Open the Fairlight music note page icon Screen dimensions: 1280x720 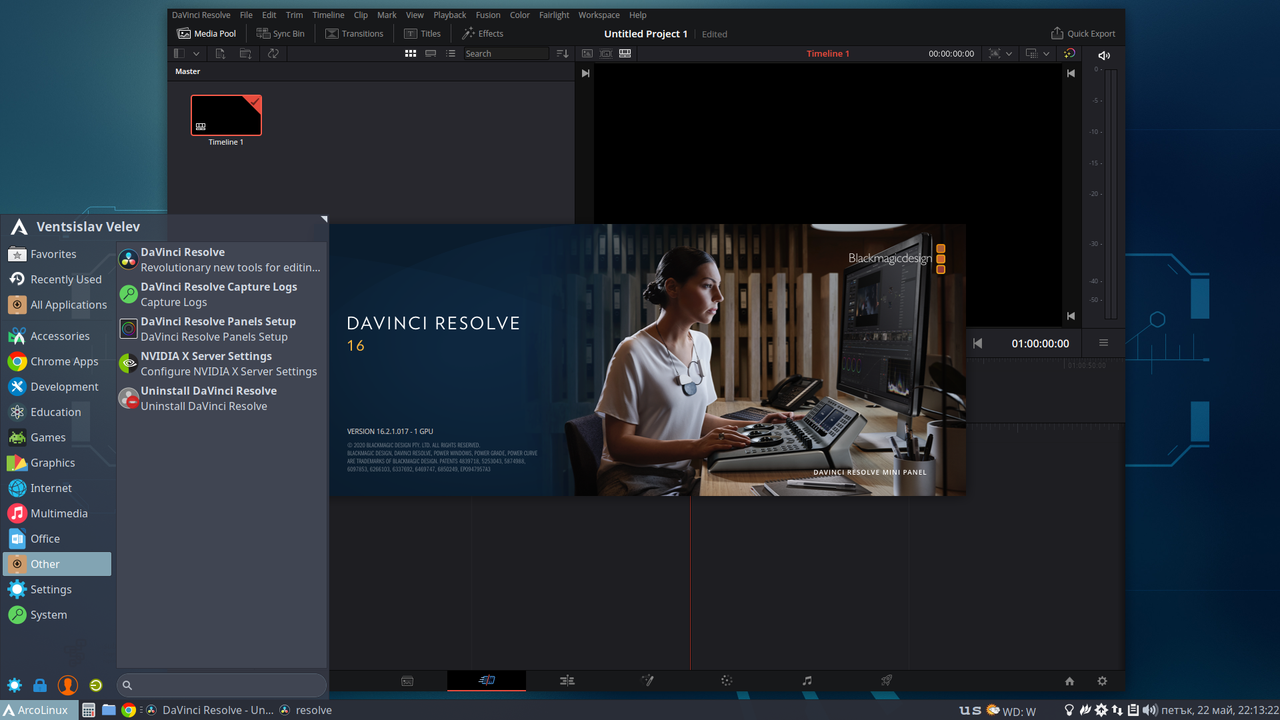[807, 681]
